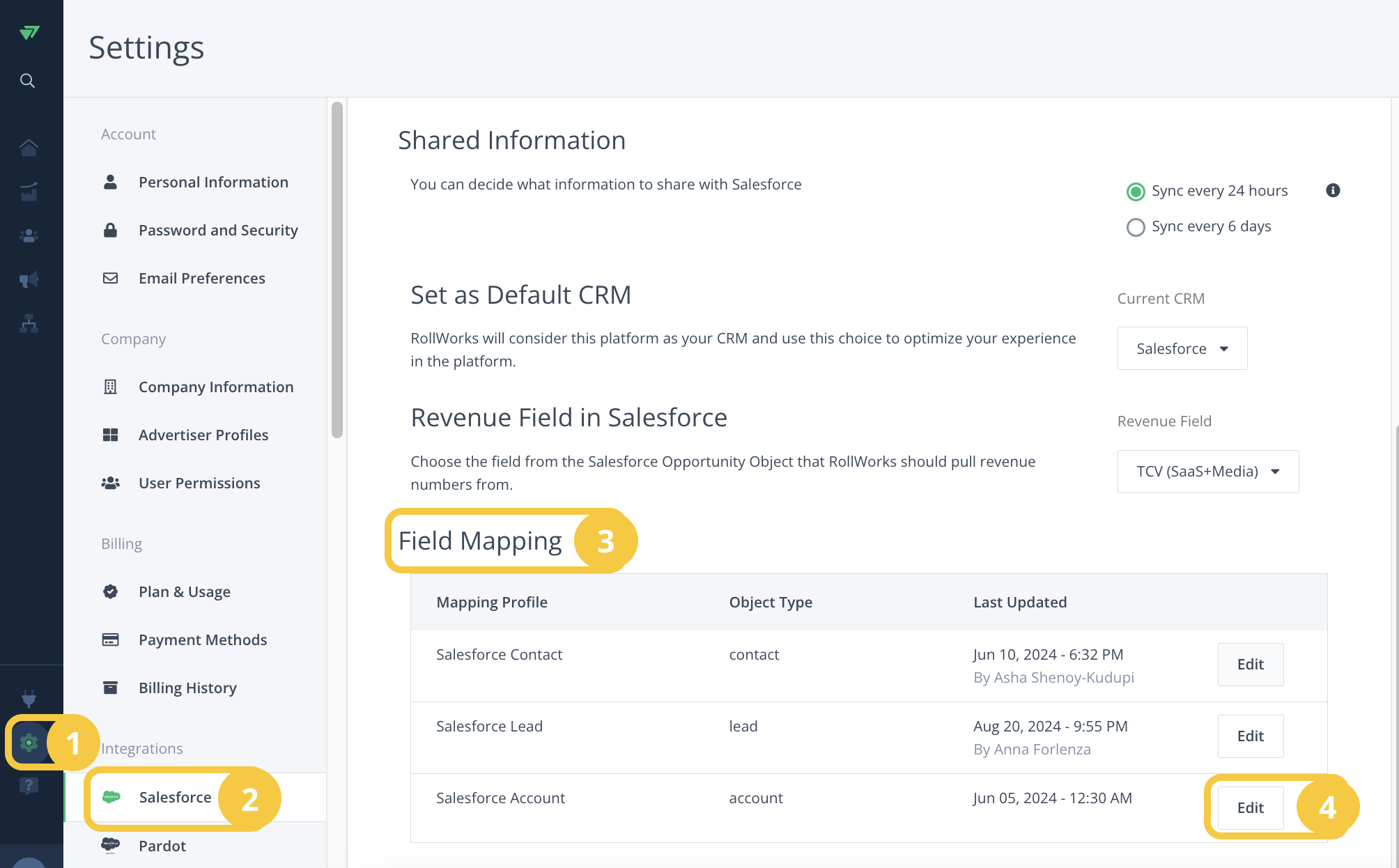This screenshot has width=1399, height=868.
Task: Click 'By Asha Shenoy-Kudupi' text
Action: 1053,677
